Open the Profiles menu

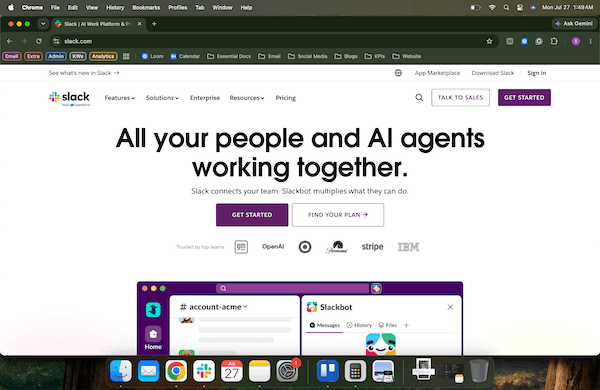178,7
